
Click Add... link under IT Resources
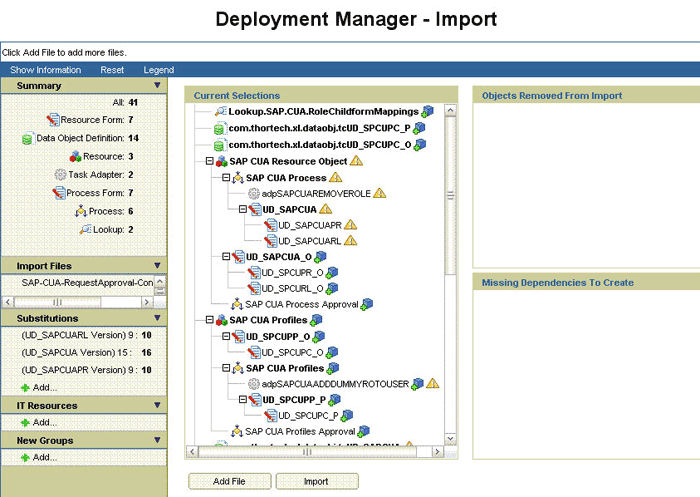tap(45, 422)
